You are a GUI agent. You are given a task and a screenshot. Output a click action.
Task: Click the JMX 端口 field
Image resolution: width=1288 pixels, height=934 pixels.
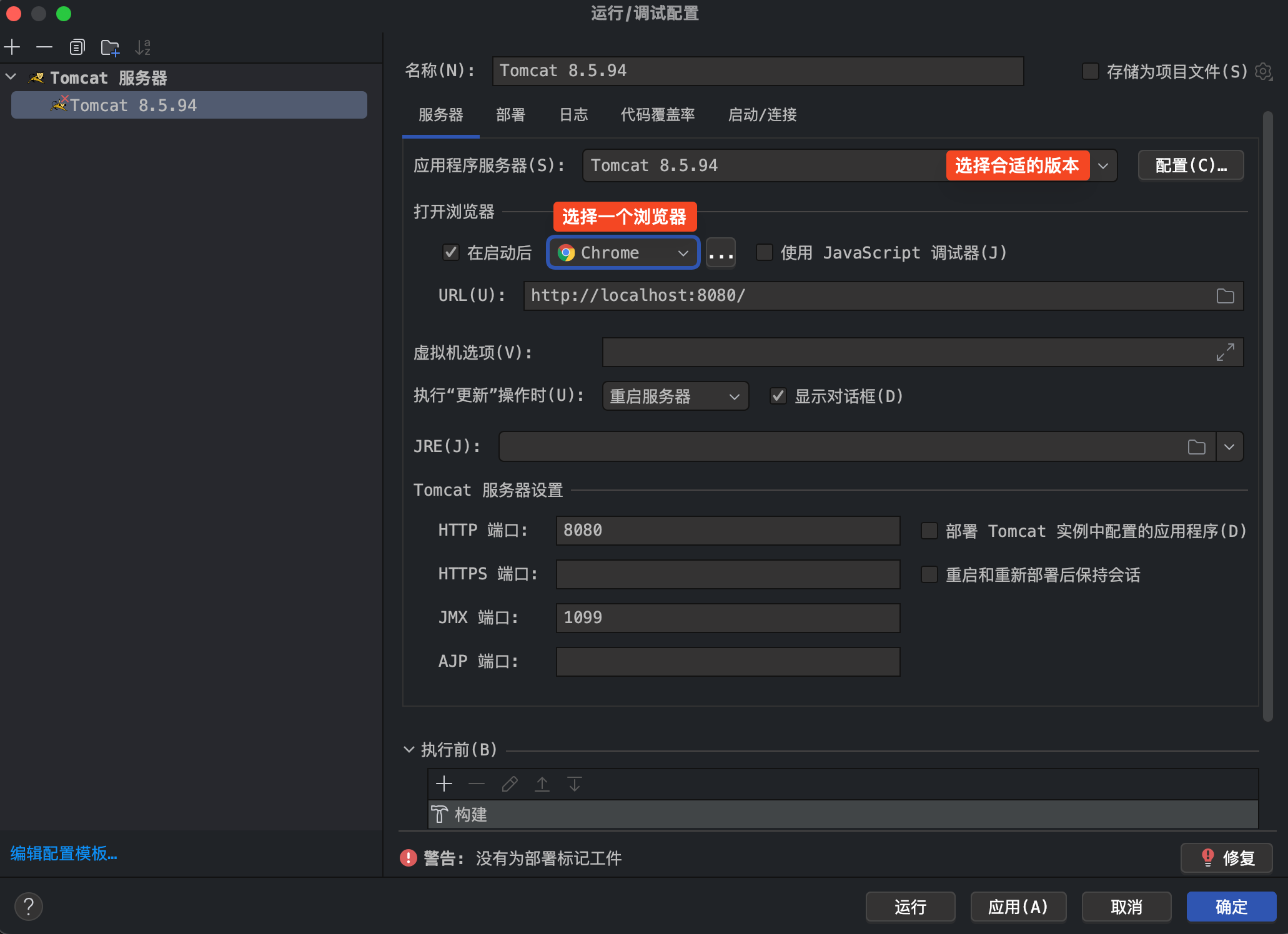pyautogui.click(x=728, y=618)
